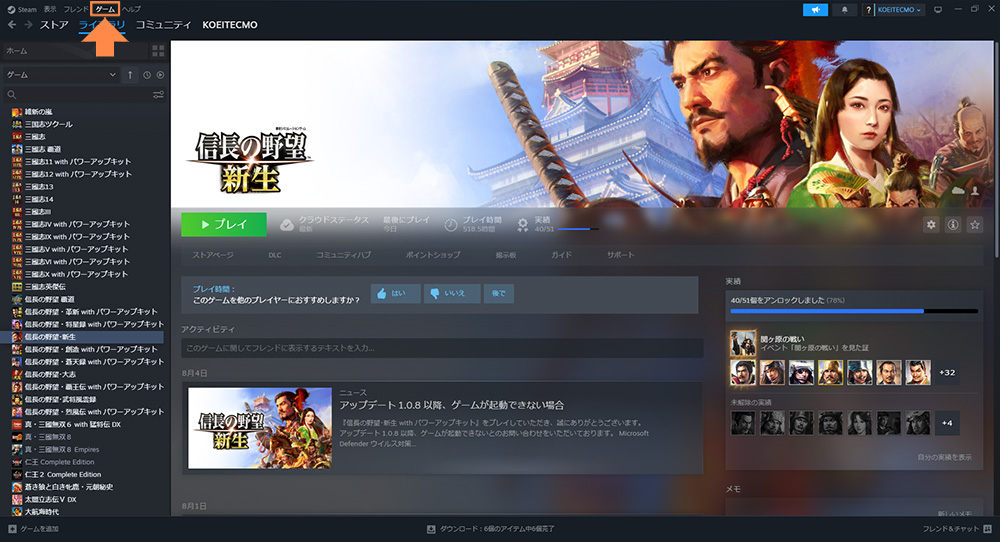Open library grid view icon
The width and height of the screenshot is (1000, 542).
pyautogui.click(x=158, y=50)
